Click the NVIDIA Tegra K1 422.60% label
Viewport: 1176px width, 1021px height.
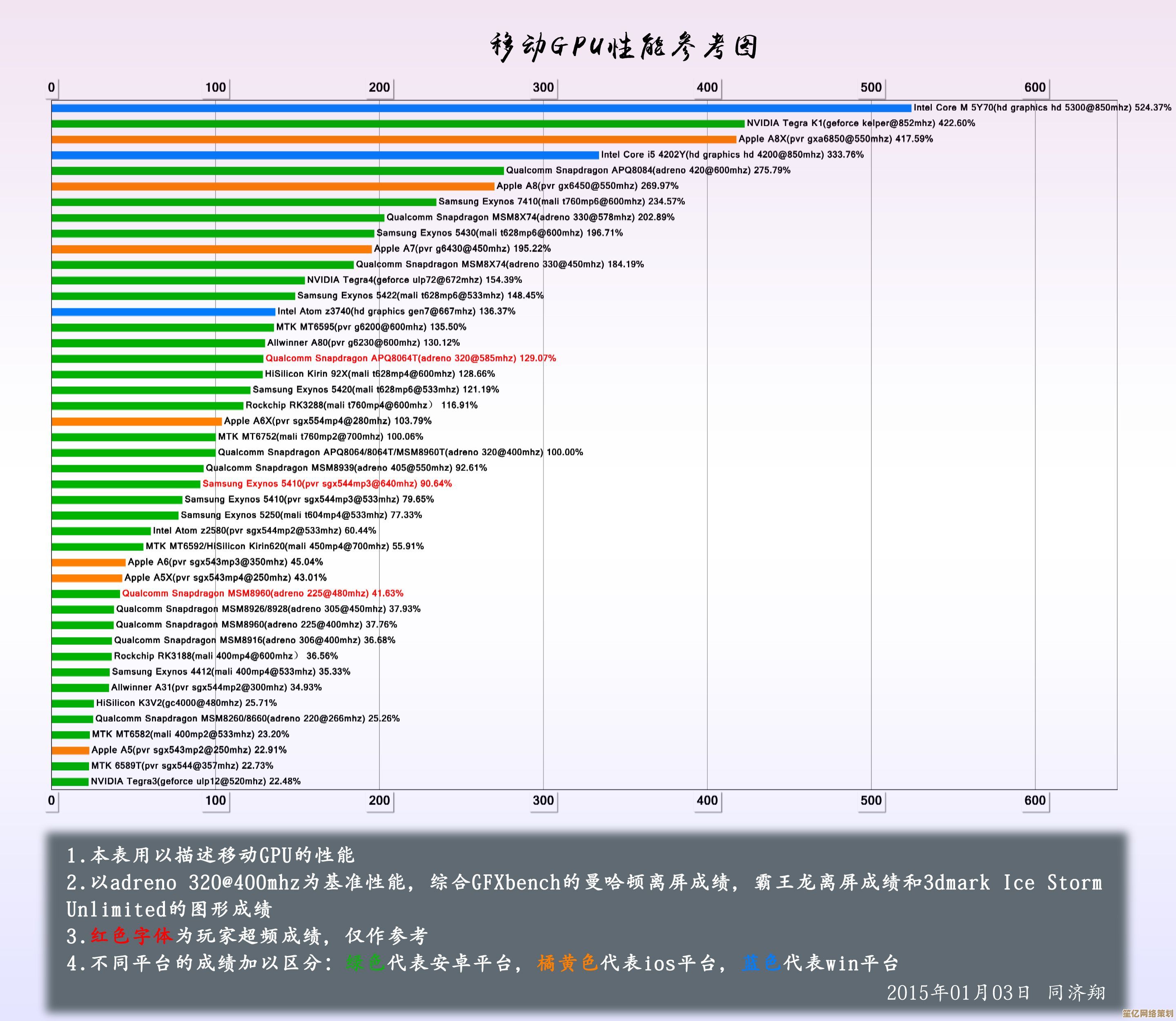(x=860, y=123)
